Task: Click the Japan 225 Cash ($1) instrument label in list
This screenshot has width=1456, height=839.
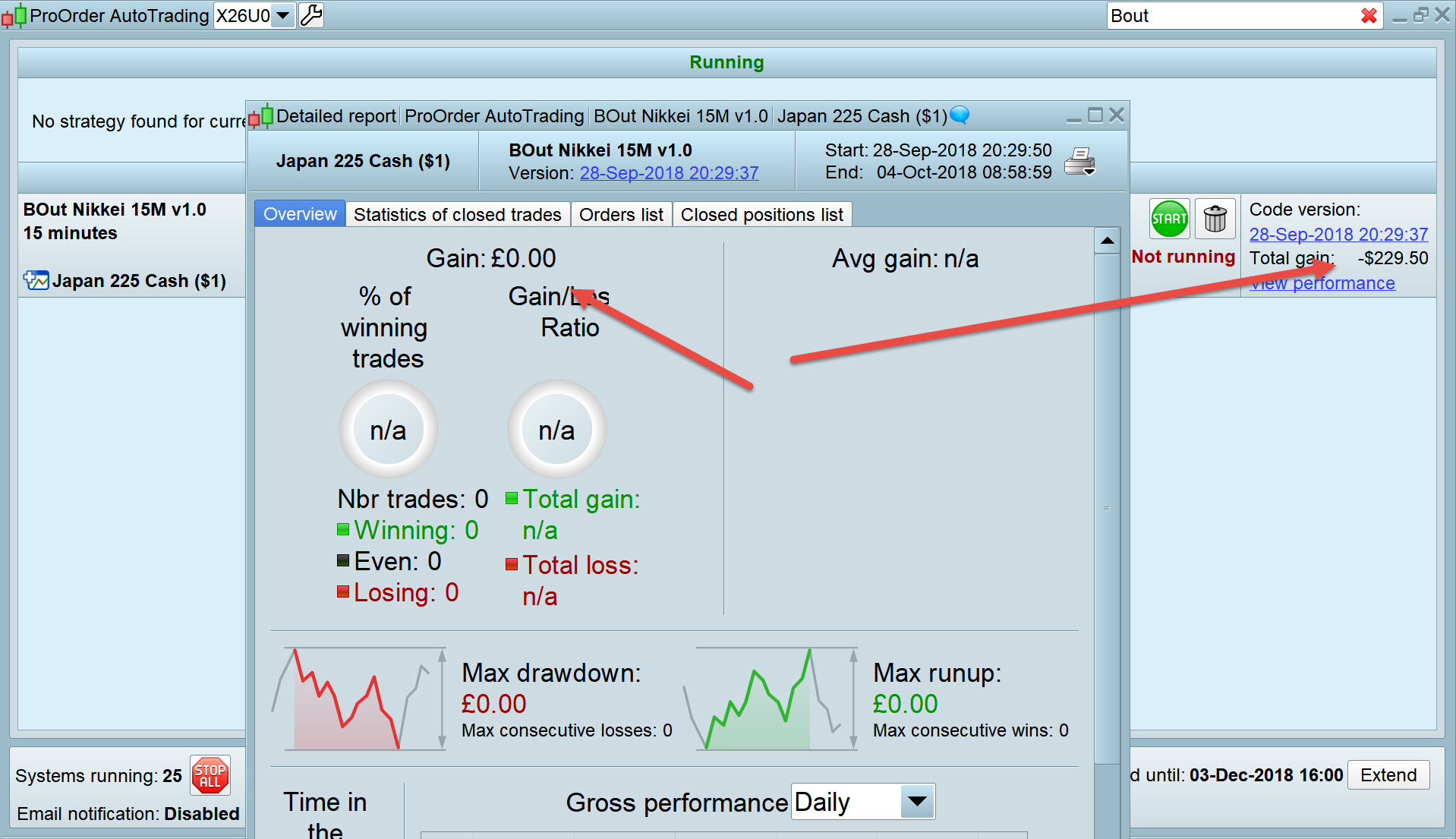Action: (139, 281)
